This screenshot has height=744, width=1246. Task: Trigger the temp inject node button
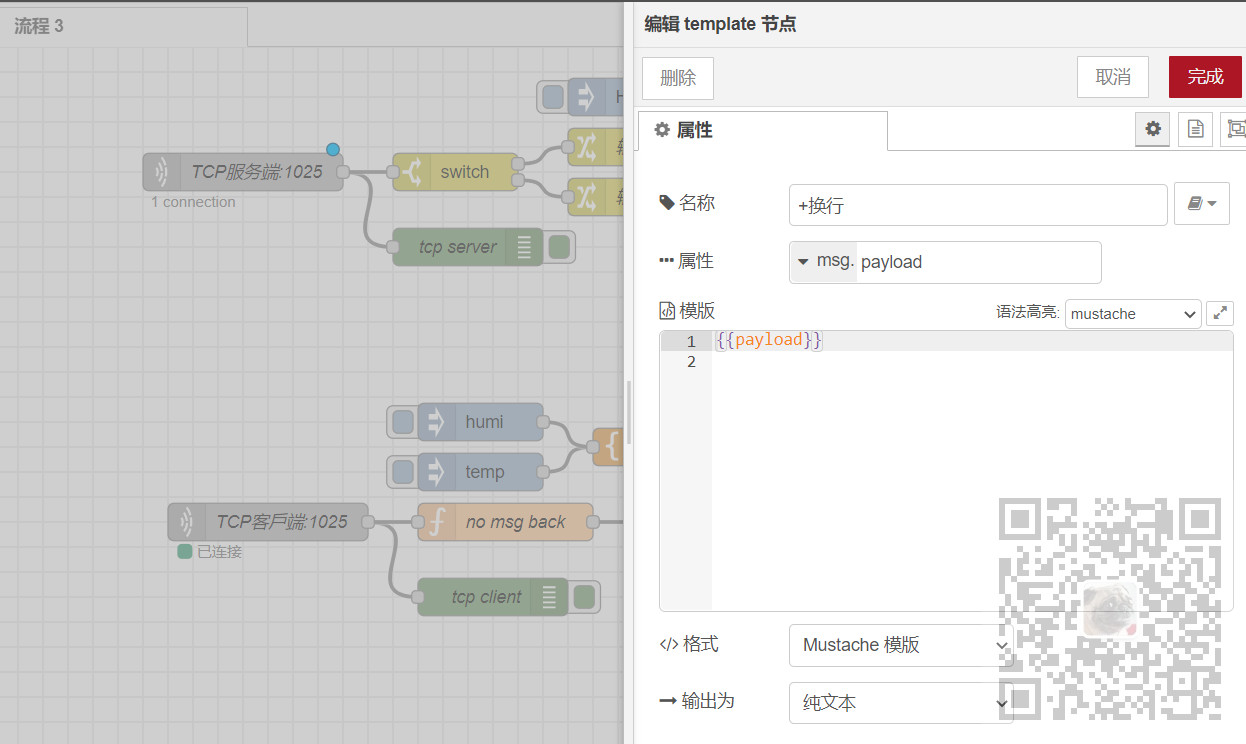tap(402, 472)
